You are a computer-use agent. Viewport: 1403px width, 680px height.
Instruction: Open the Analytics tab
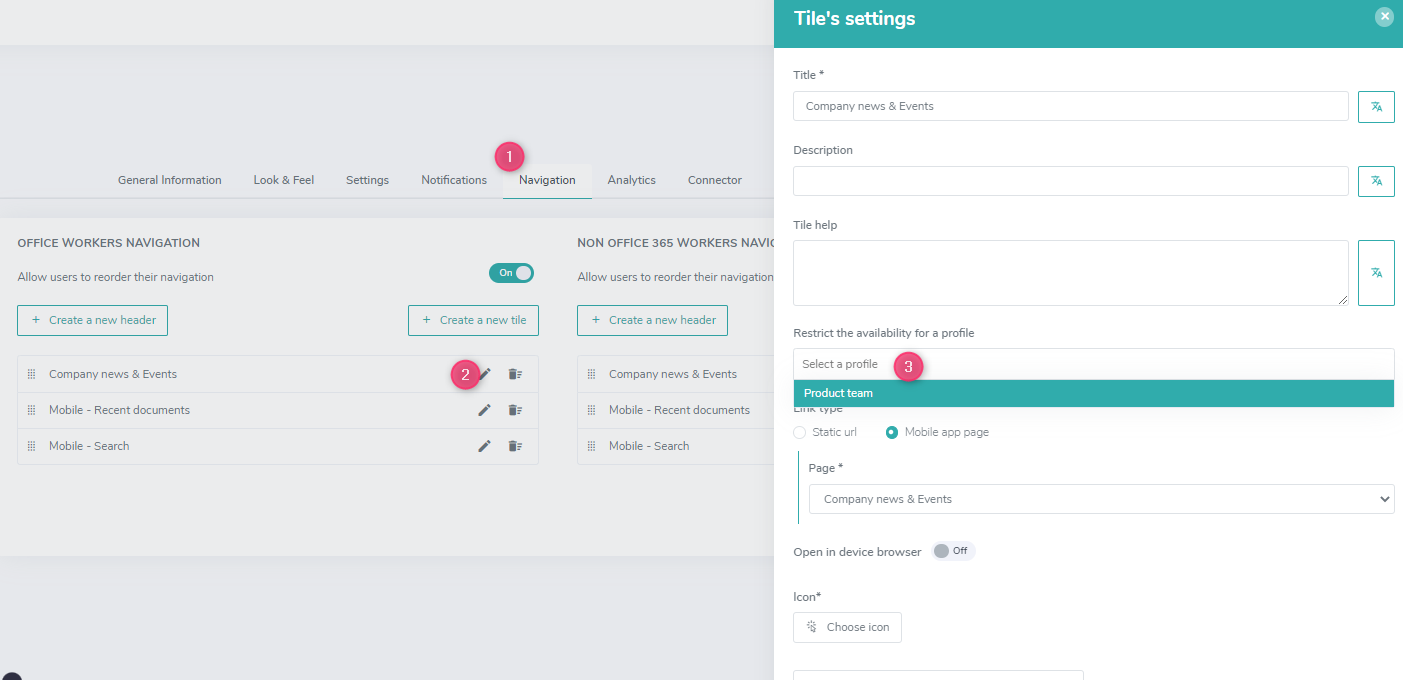[x=632, y=180]
